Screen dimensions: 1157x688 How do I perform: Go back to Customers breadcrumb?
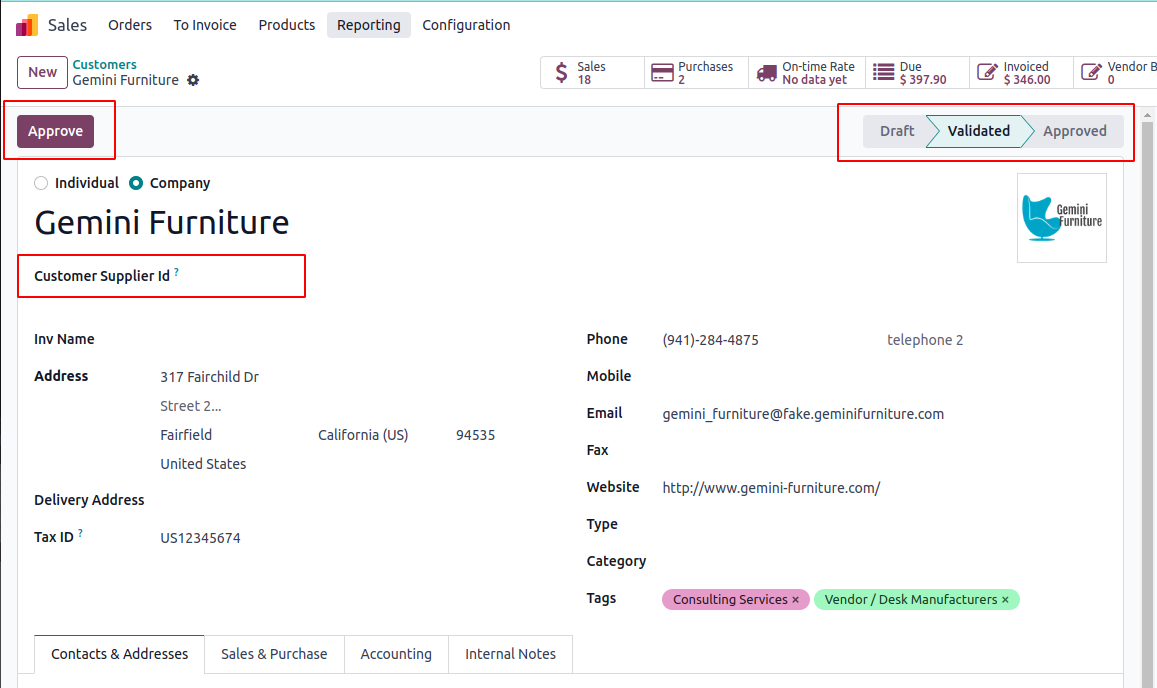click(105, 65)
